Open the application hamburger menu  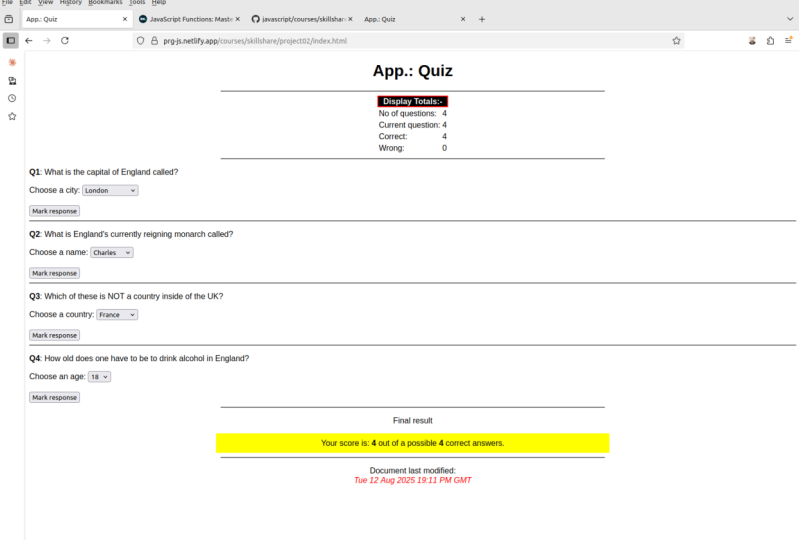point(788,41)
